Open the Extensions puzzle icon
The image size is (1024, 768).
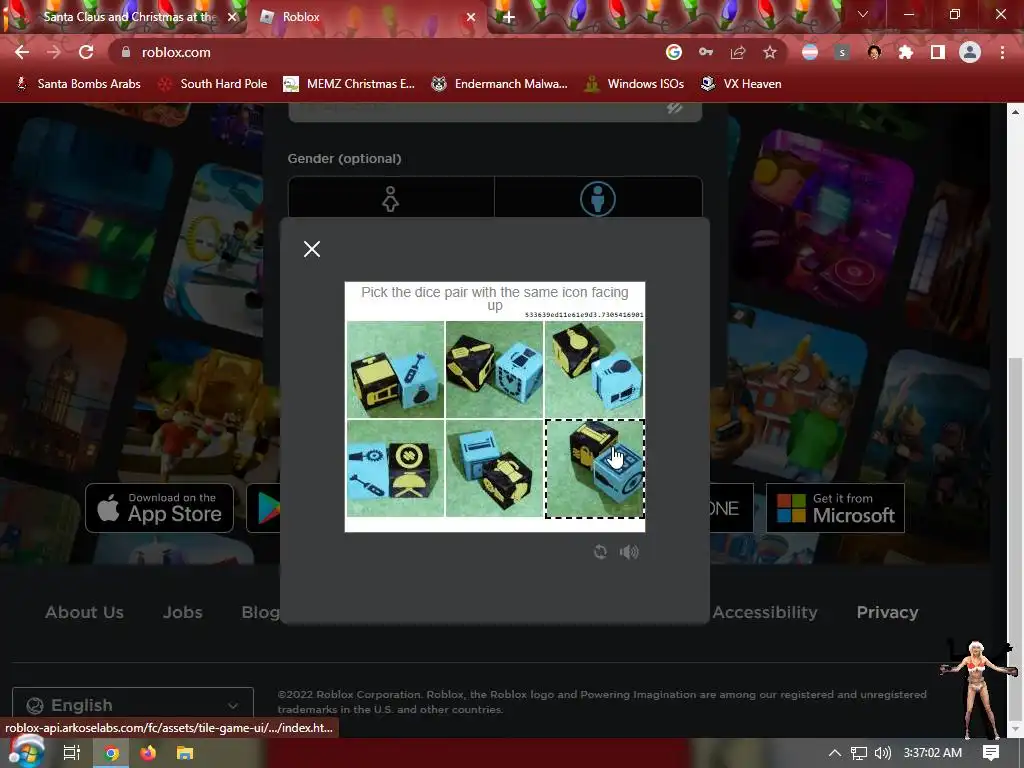point(906,52)
